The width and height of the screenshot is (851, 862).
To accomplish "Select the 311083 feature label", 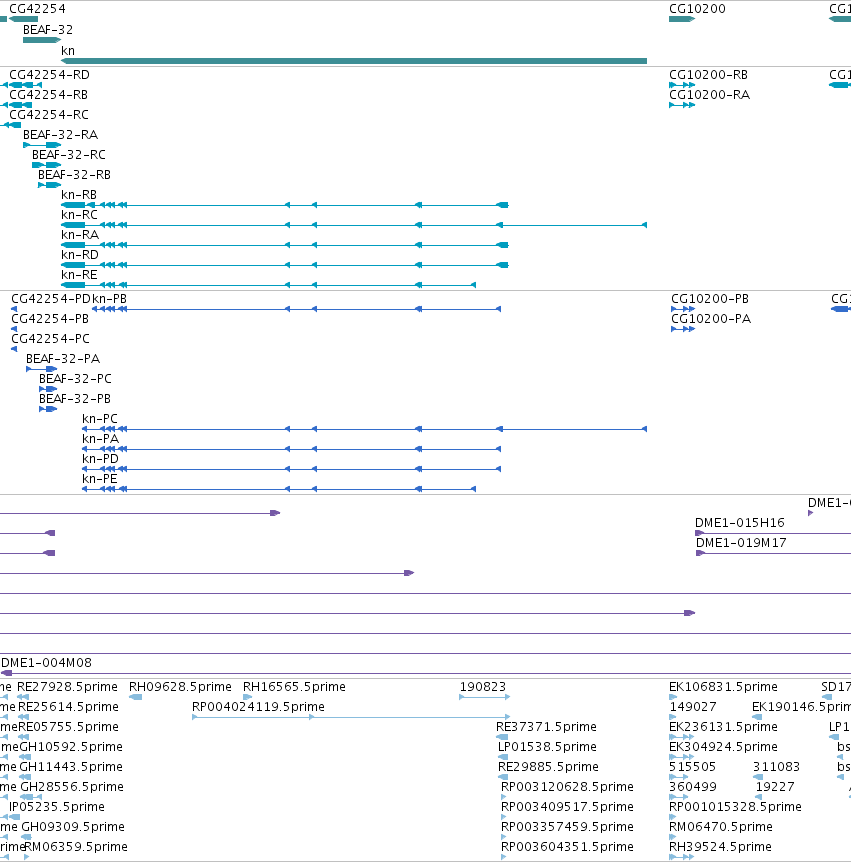I will pos(776,767).
